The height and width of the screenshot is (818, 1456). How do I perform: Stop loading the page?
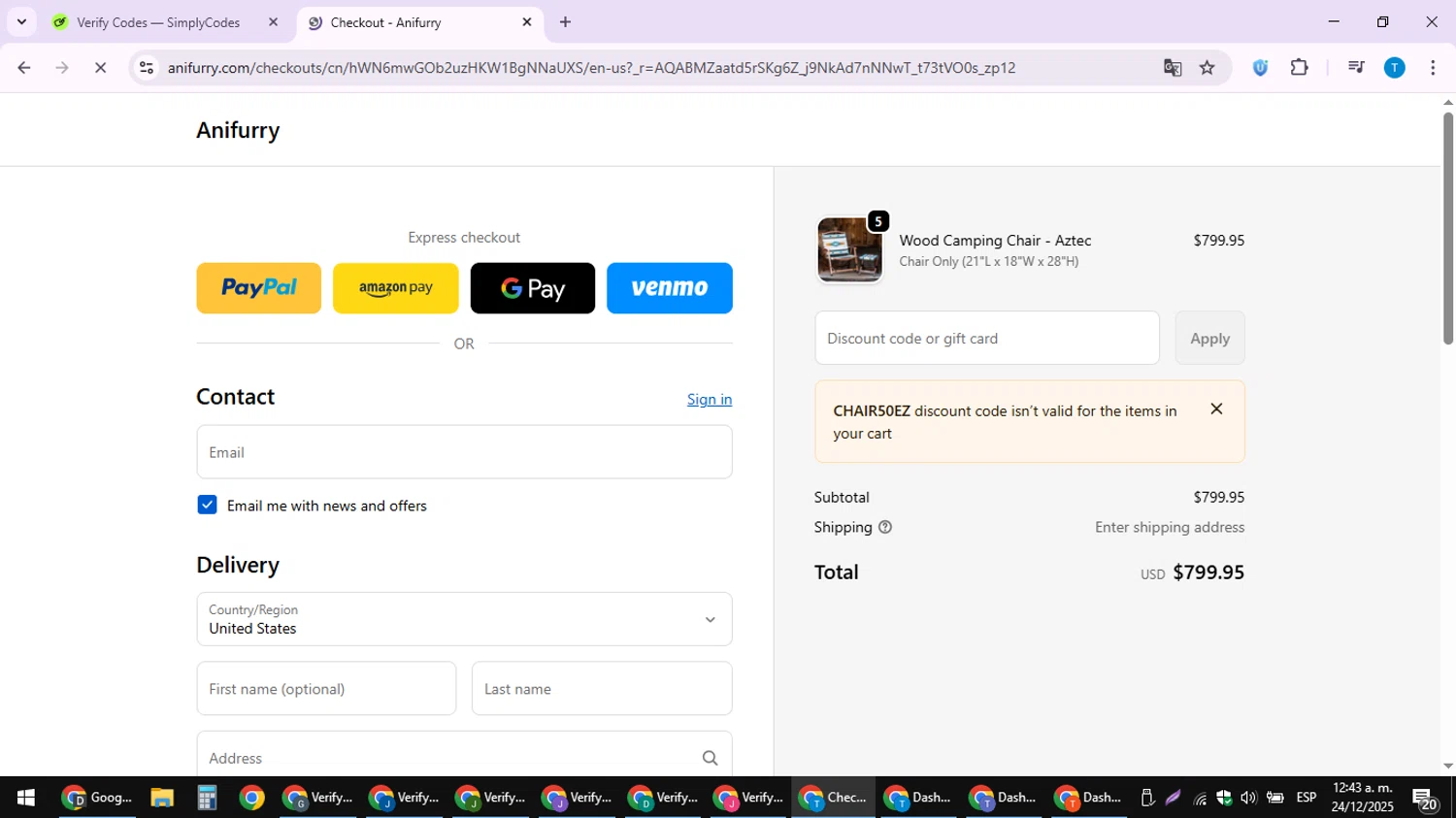(100, 68)
